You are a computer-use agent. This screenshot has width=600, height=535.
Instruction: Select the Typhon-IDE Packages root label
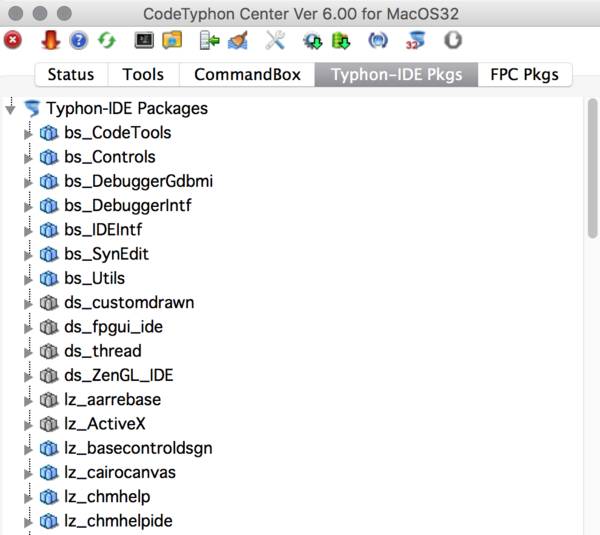[x=127, y=108]
